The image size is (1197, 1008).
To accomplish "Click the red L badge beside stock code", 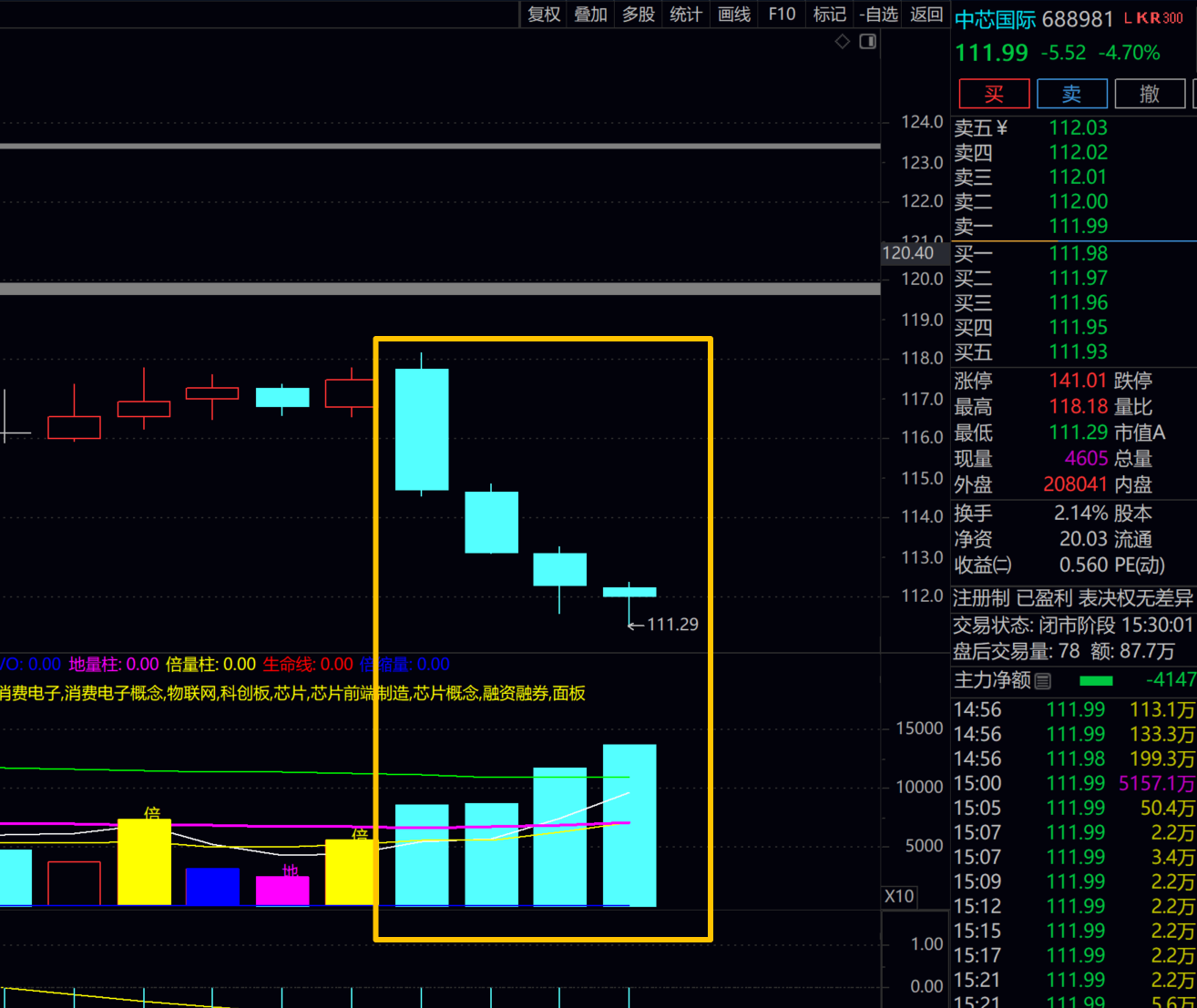I will [1128, 18].
